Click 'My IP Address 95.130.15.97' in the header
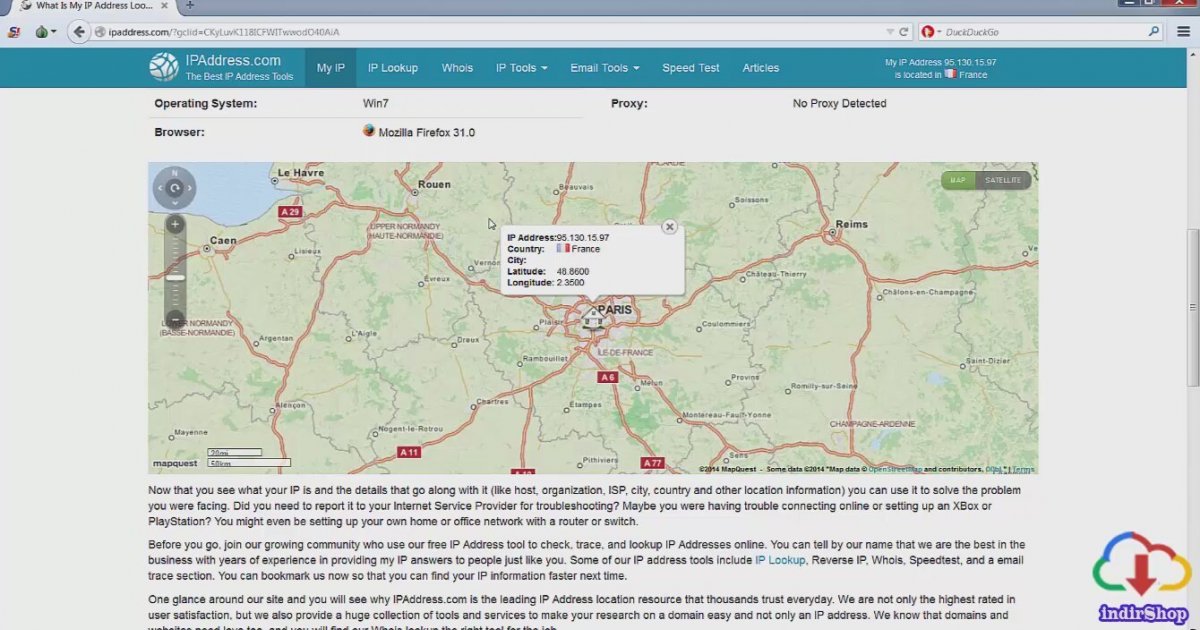Image resolution: width=1200 pixels, height=630 pixels. 941,62
